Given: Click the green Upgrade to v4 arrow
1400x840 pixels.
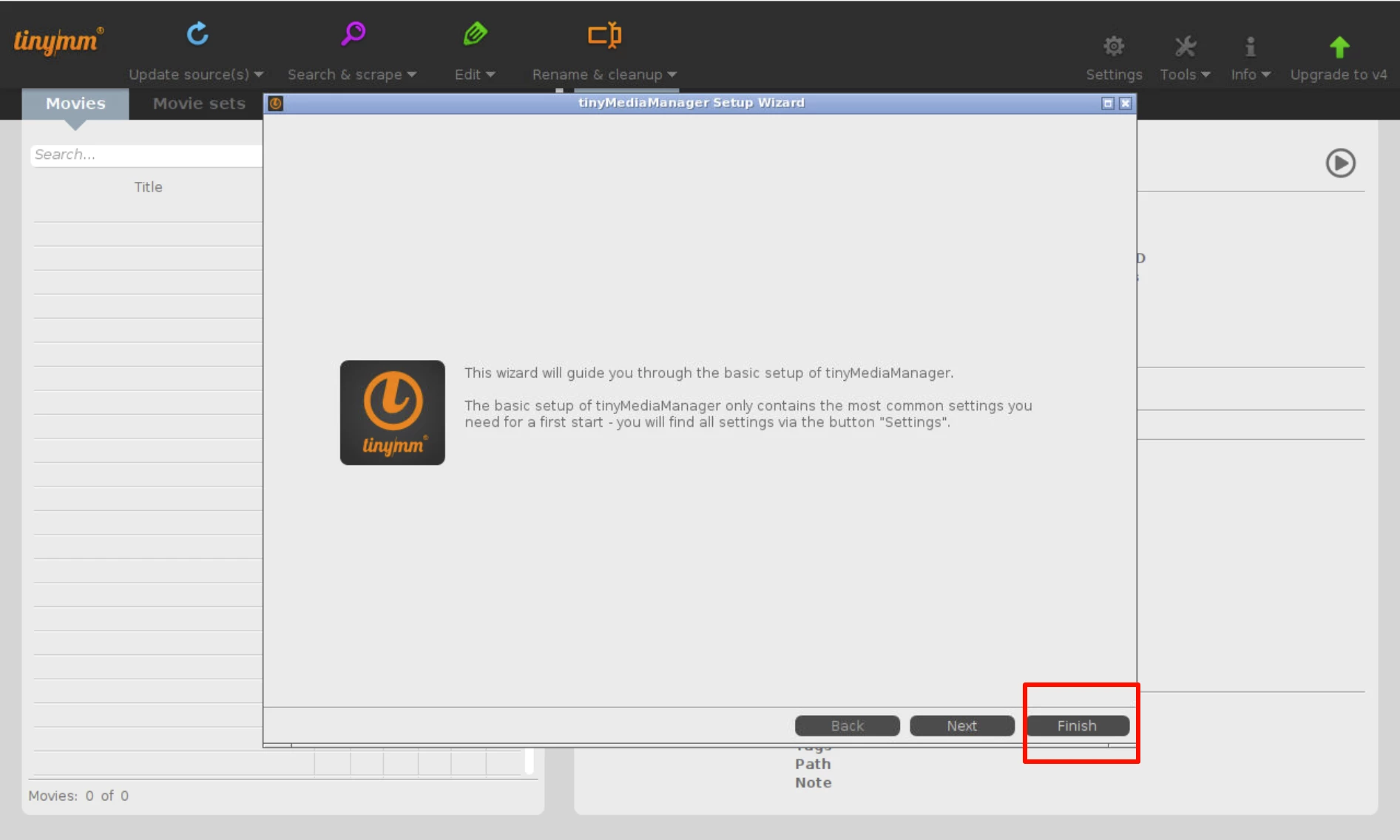Looking at the screenshot, I should pyautogui.click(x=1339, y=47).
